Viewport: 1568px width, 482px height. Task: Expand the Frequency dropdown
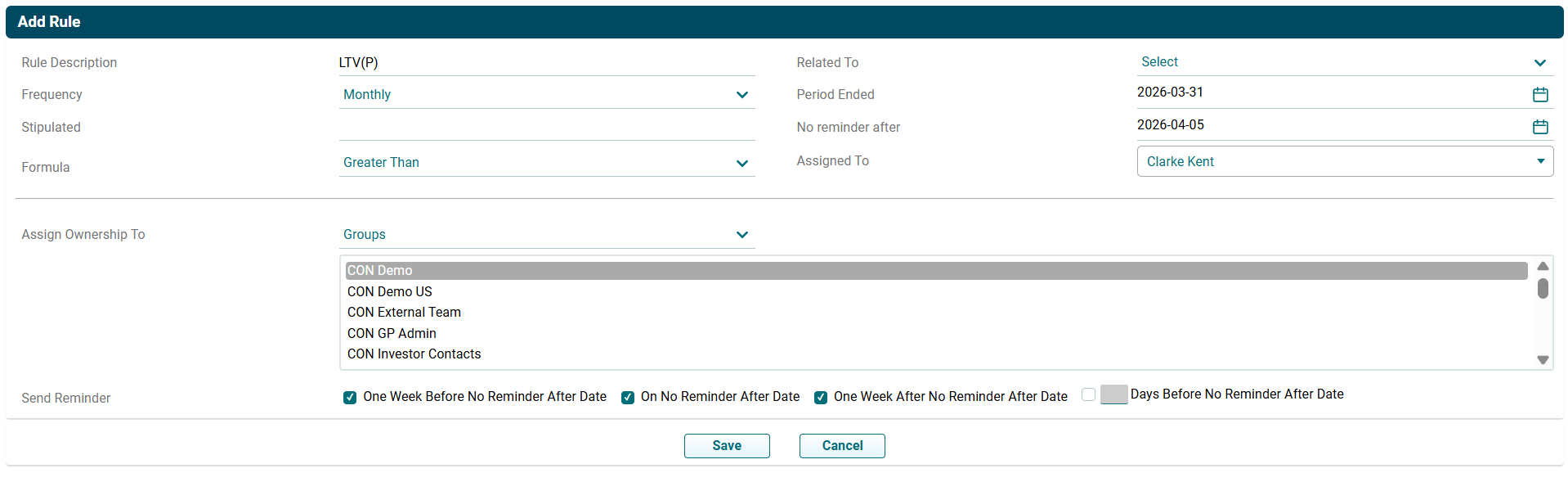coord(546,95)
